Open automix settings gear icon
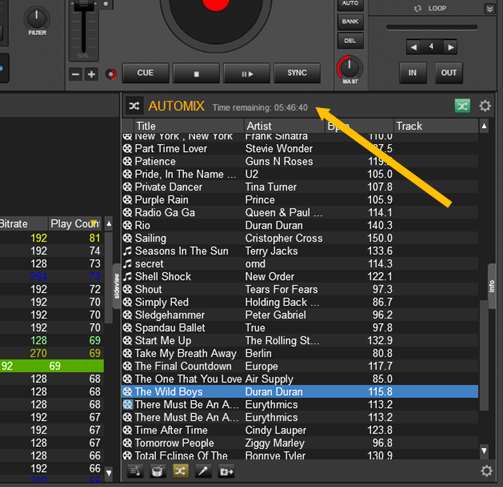503x487 pixels. (x=485, y=106)
